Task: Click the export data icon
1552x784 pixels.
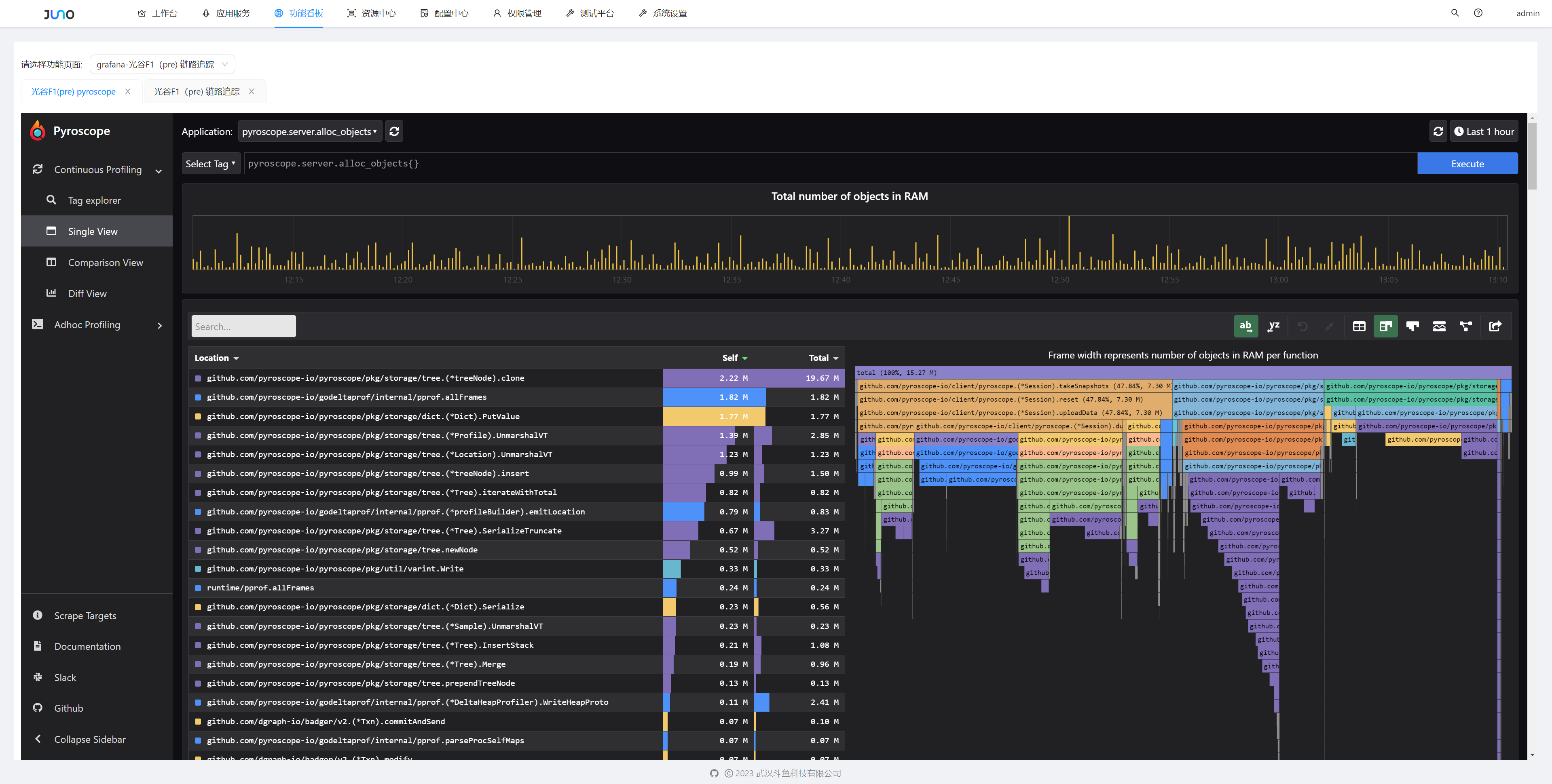Action: click(x=1495, y=326)
